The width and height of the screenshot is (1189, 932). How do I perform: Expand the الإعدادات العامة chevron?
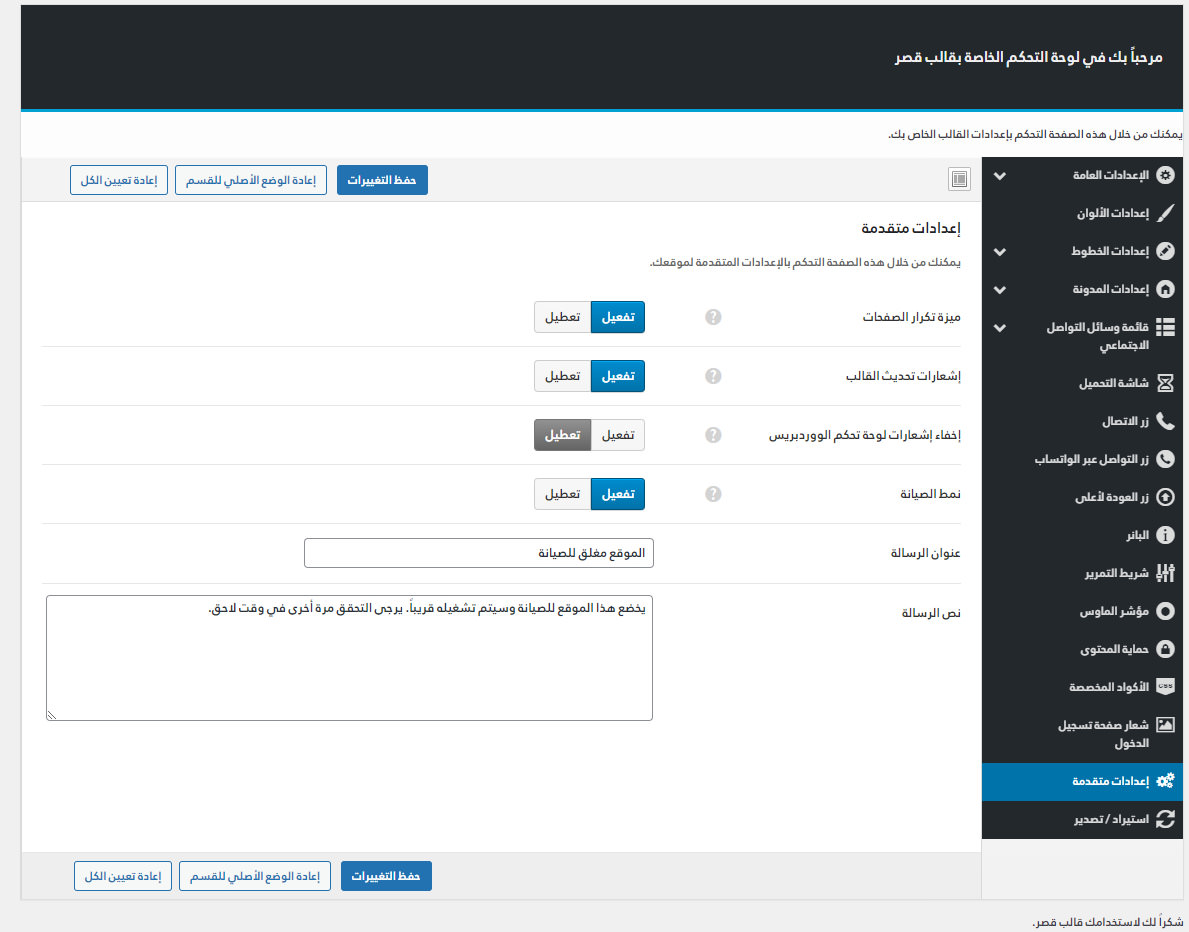click(999, 176)
